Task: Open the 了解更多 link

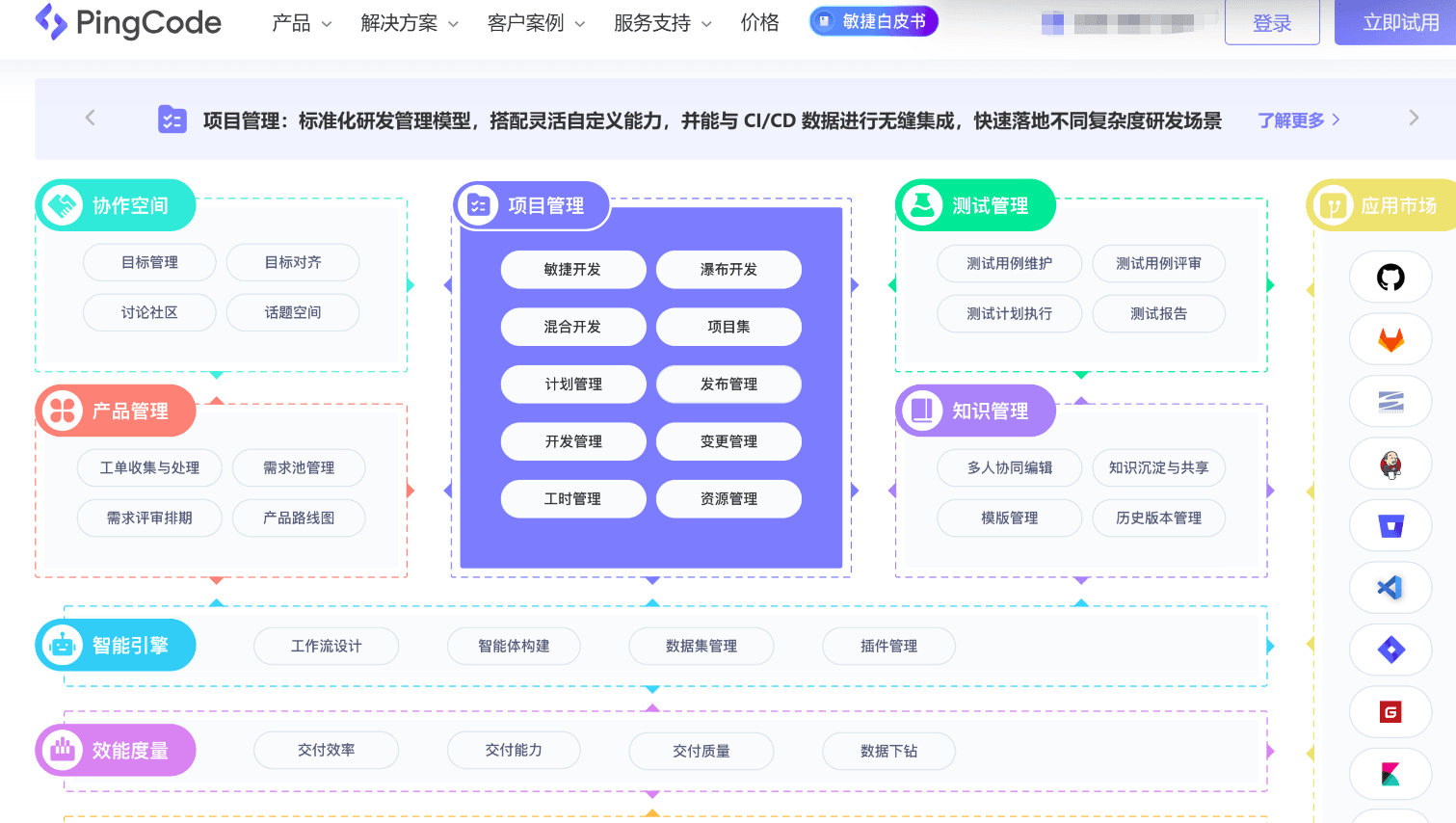Action: 1298,120
